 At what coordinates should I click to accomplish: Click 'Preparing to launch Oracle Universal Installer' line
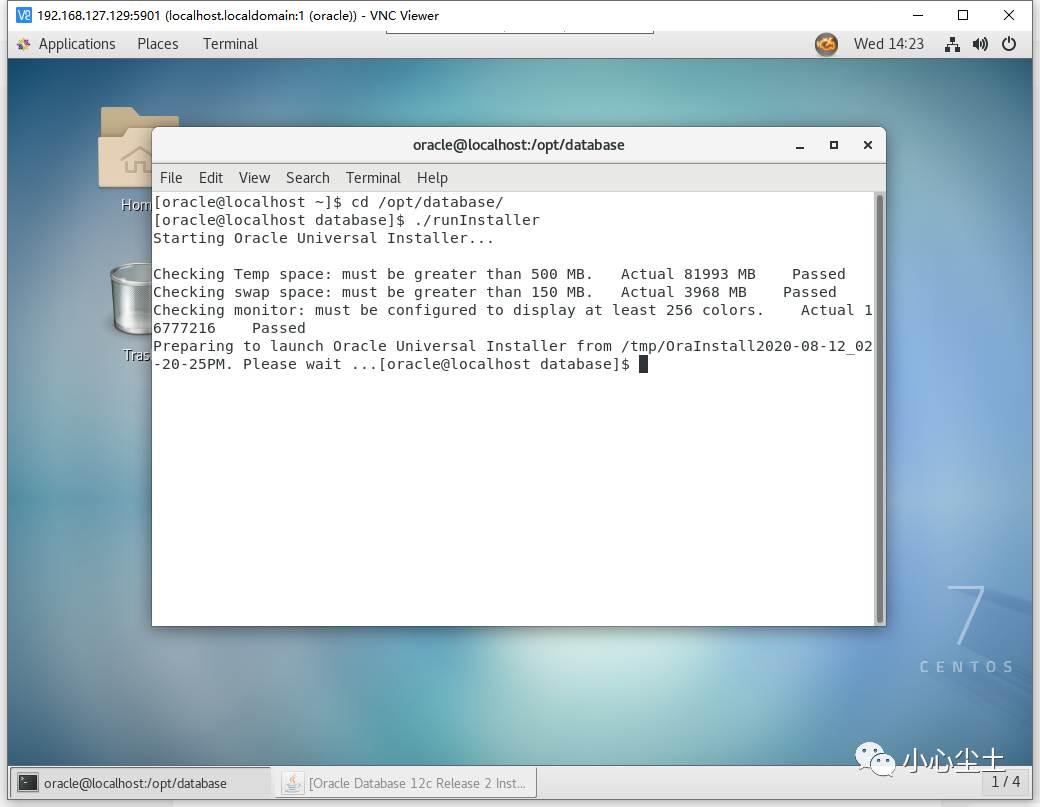point(511,346)
